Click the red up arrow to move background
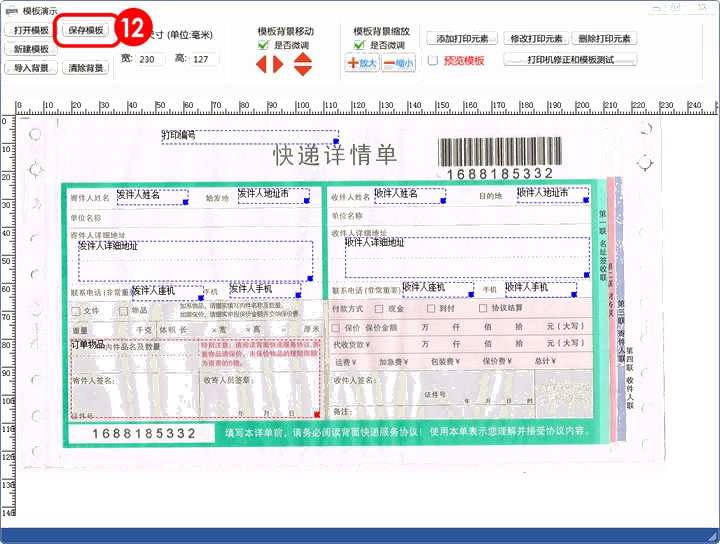Screen dimensions: 720x544 pyautogui.click(x=303, y=57)
